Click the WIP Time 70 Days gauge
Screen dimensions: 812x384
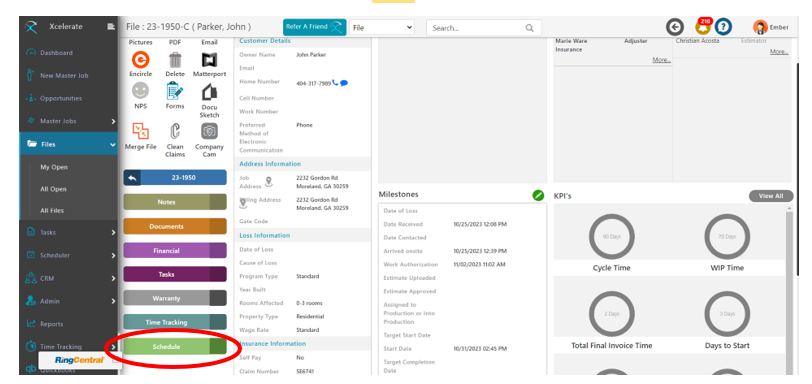pos(727,237)
